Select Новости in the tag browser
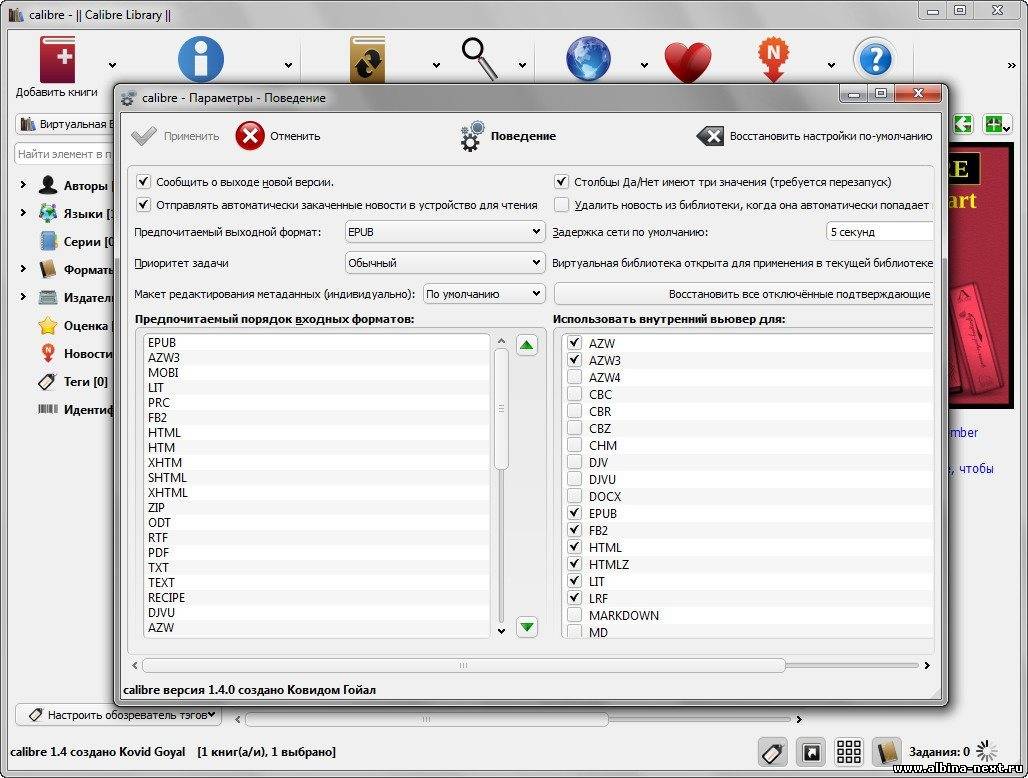Viewport: 1028px width, 778px height. [75, 353]
